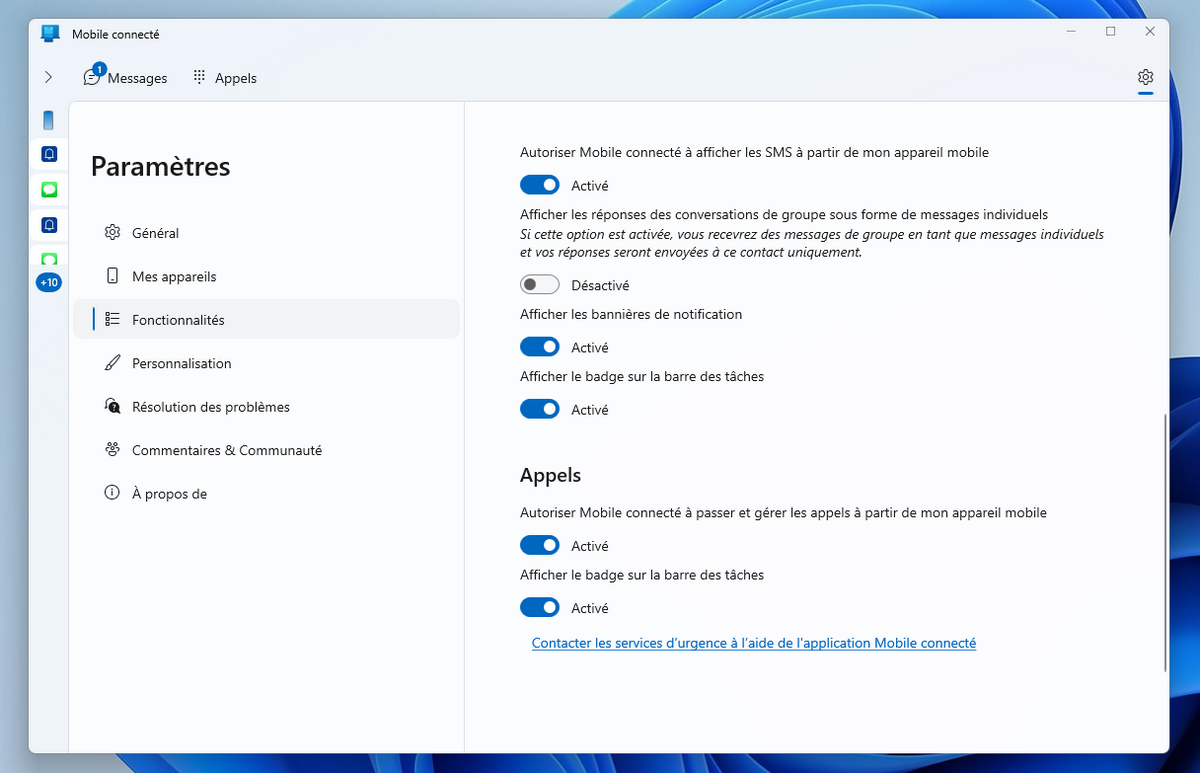
Task: Open the lower bell notification in the sidebar
Action: click(x=49, y=224)
